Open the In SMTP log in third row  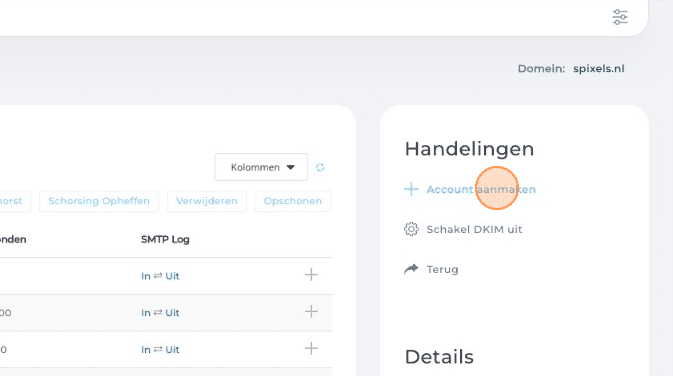pos(146,350)
